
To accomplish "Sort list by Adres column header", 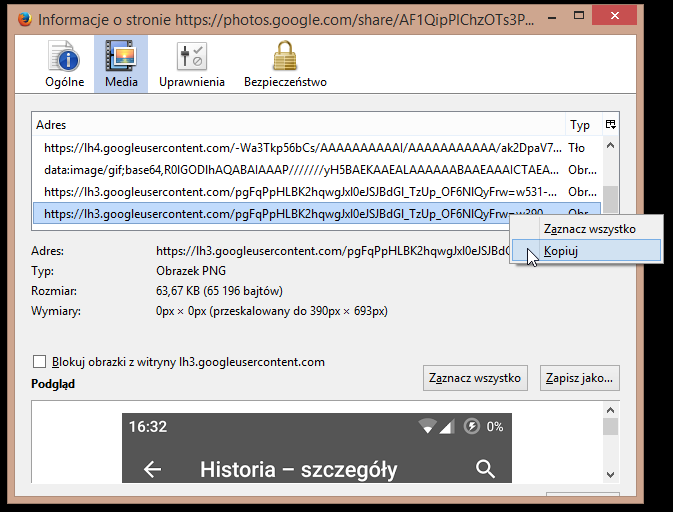I will point(298,125).
